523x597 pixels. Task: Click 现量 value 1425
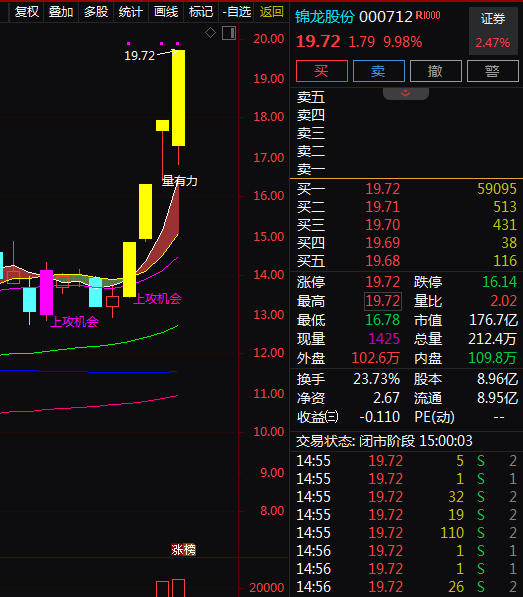click(384, 338)
